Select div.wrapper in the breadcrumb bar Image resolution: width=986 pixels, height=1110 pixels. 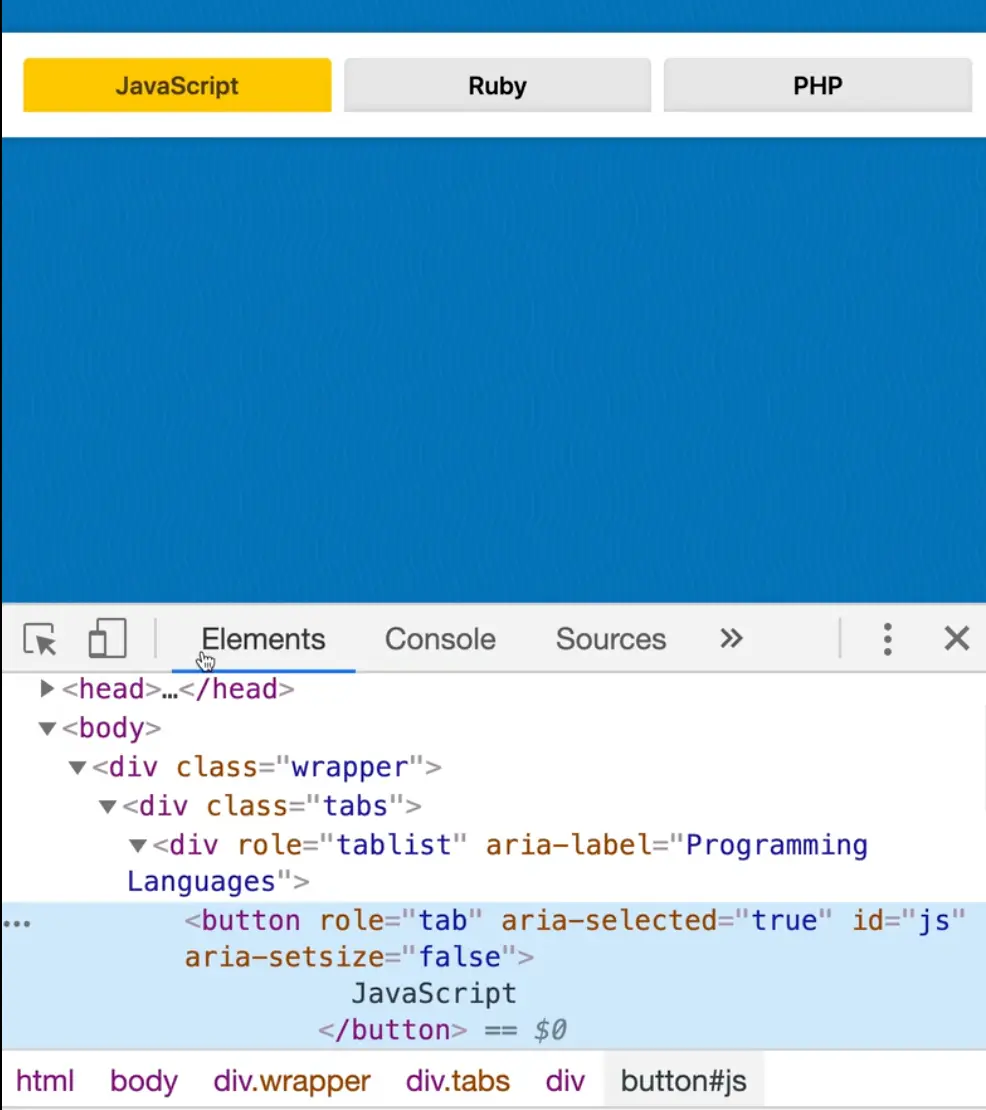292,1081
